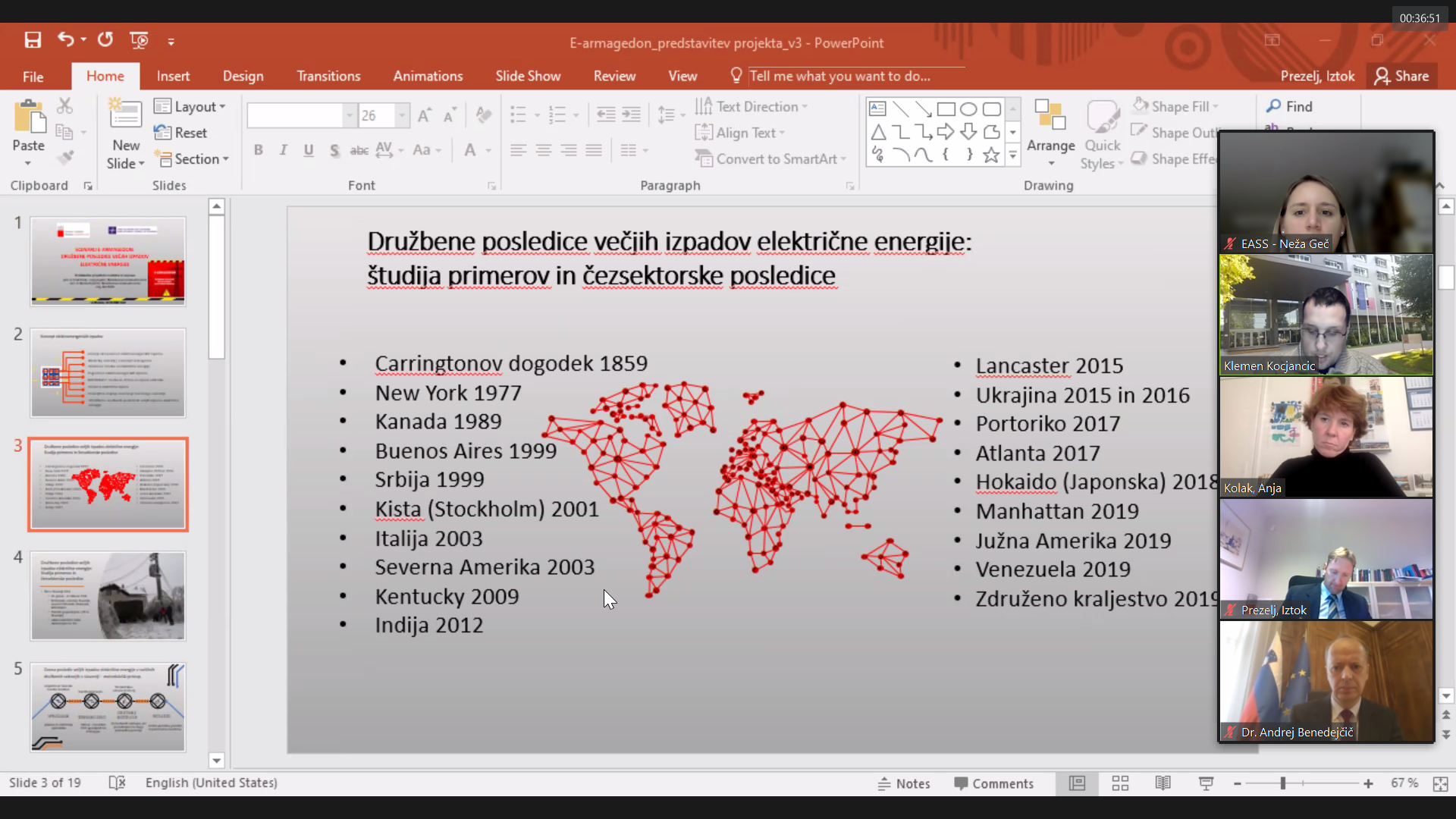Image resolution: width=1456 pixels, height=819 pixels.
Task: Toggle Bold formatting button
Action: [259, 150]
